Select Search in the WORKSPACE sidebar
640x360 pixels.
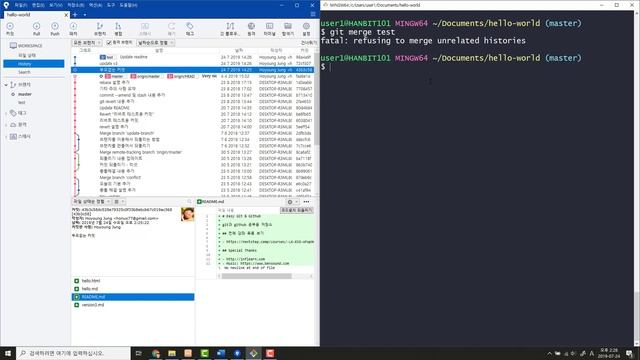pyautogui.click(x=24, y=72)
